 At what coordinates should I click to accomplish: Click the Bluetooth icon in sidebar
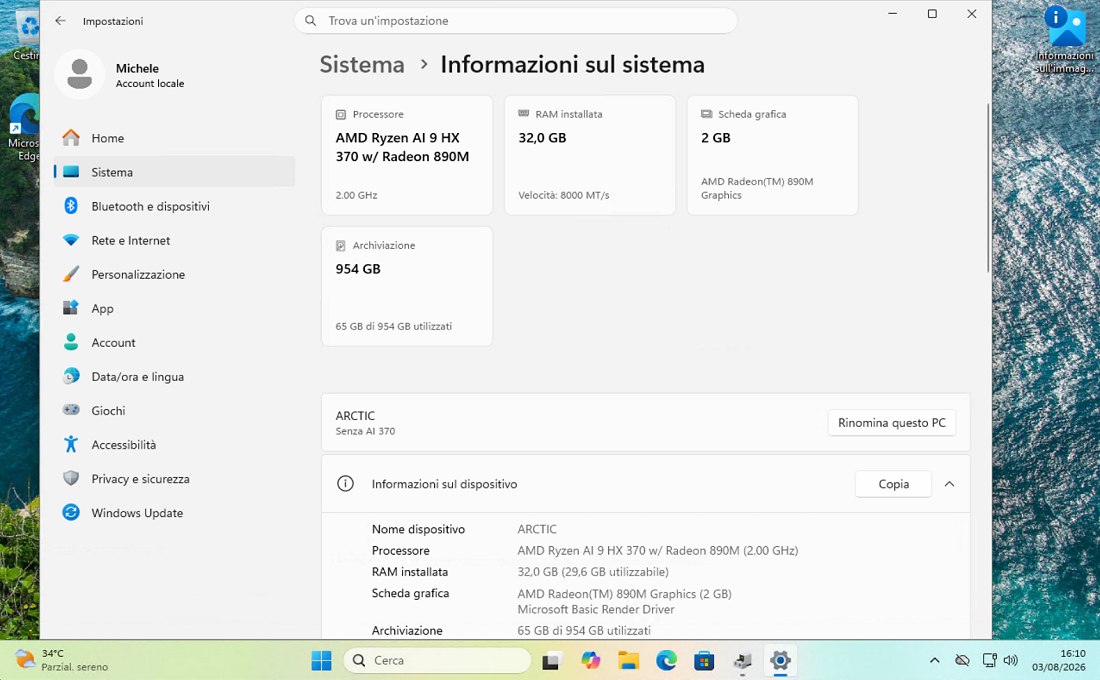coord(71,206)
